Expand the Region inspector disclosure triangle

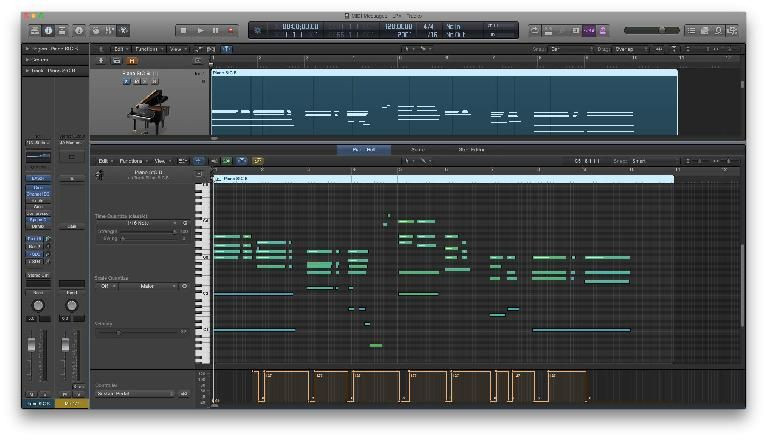point(26,48)
